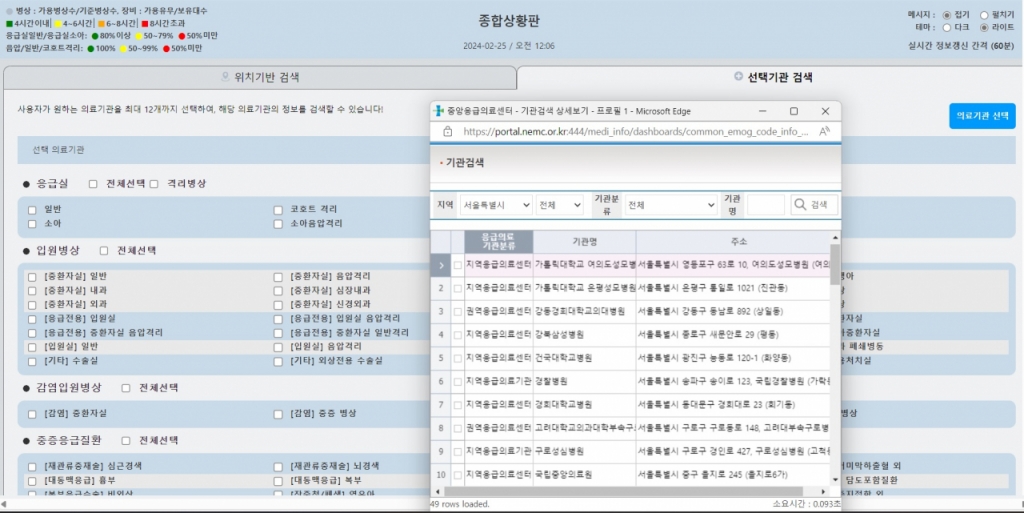Image resolution: width=1024 pixels, height=513 pixels.
Task: Click the read aloud icon in the popup address bar
Action: (824, 131)
